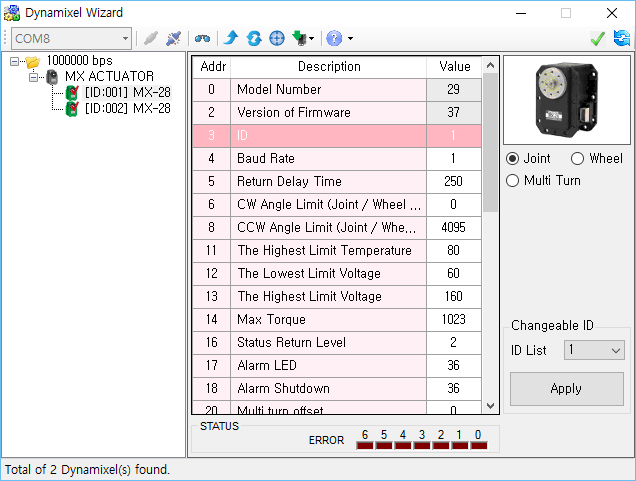Open the ID List dropdown
636x481 pixels.
tap(594, 350)
